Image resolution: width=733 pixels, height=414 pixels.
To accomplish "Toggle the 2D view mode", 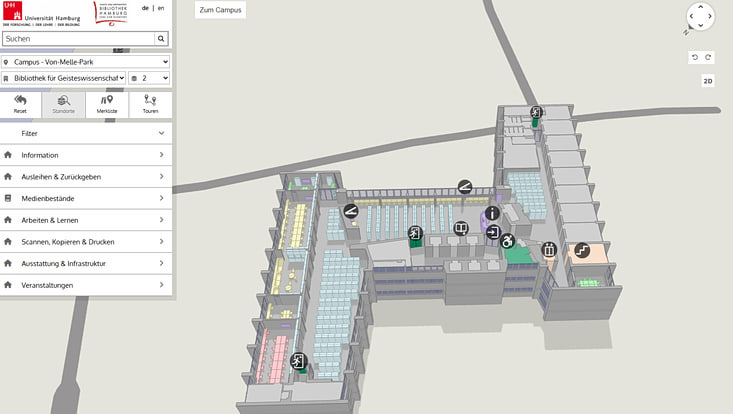I will pyautogui.click(x=707, y=81).
